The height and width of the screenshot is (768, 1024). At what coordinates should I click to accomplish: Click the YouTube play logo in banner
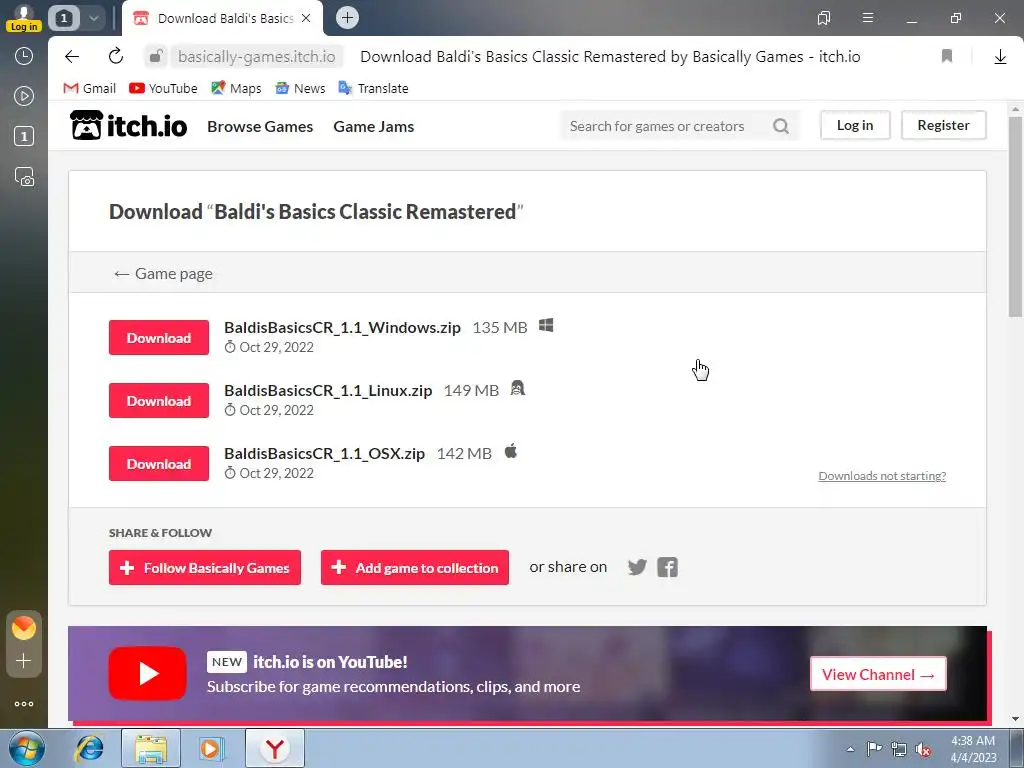pyautogui.click(x=148, y=673)
